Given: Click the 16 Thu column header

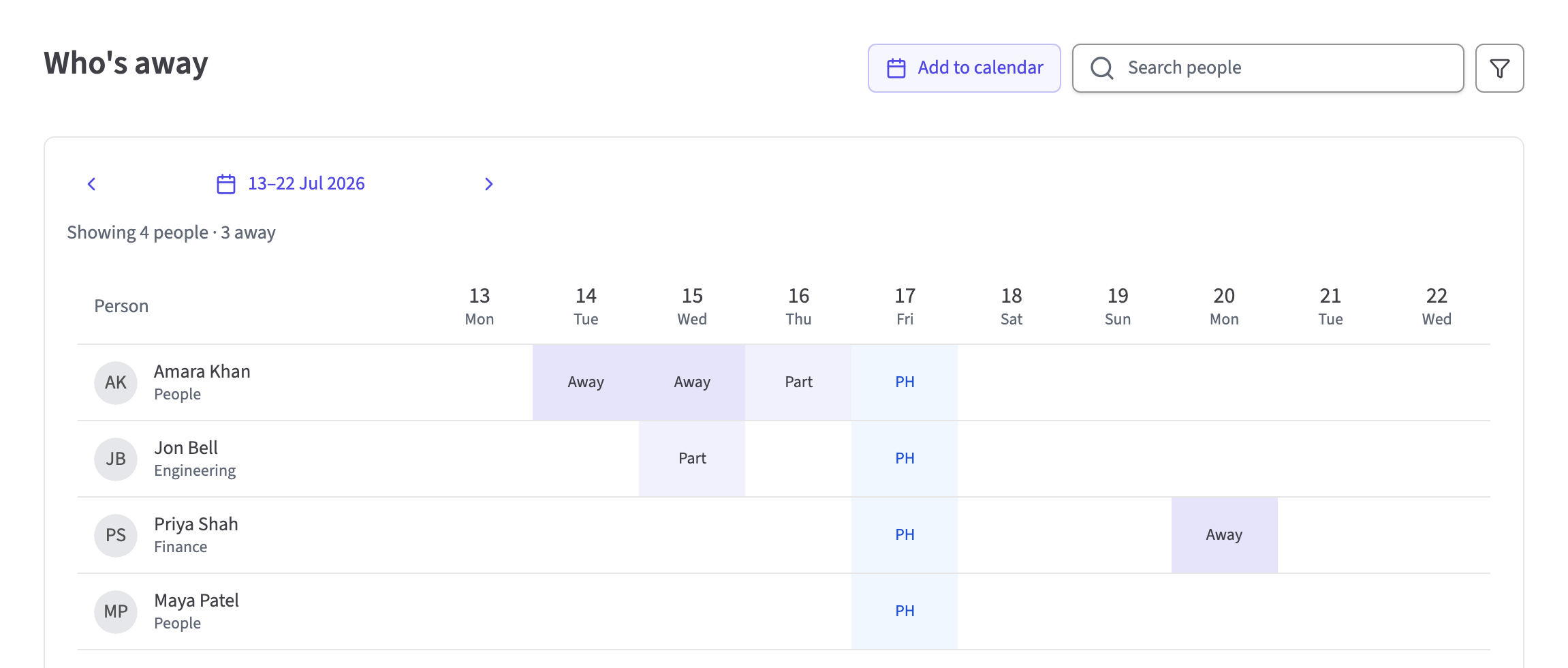Looking at the screenshot, I should point(798,306).
